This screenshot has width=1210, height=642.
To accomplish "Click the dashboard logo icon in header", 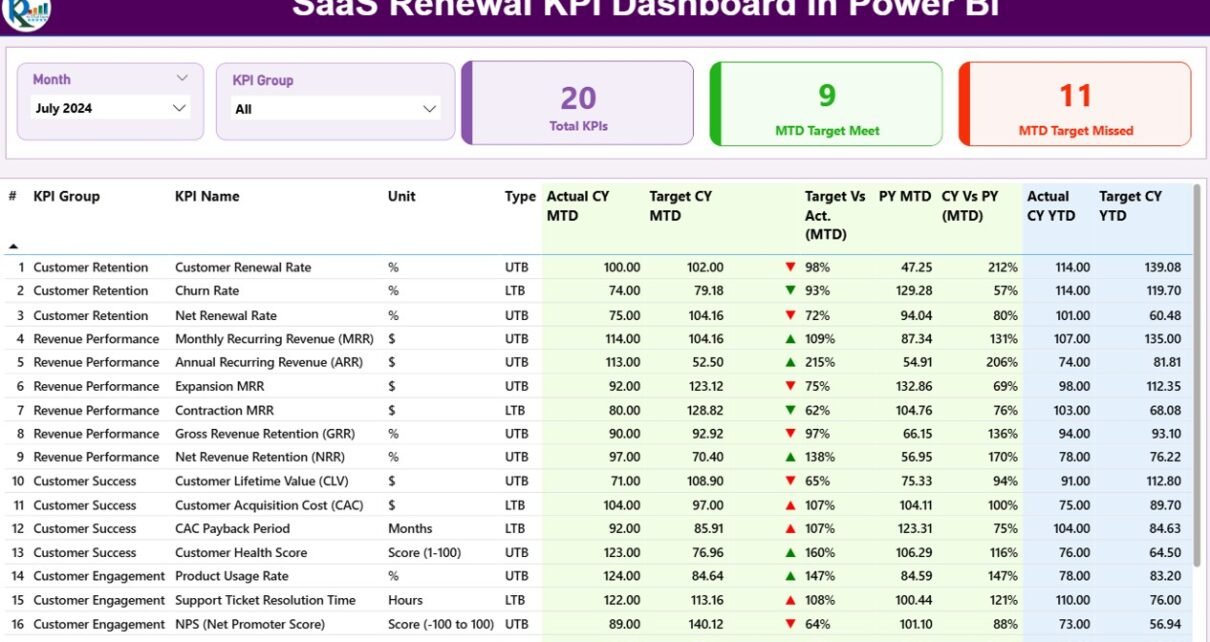I will point(27,12).
